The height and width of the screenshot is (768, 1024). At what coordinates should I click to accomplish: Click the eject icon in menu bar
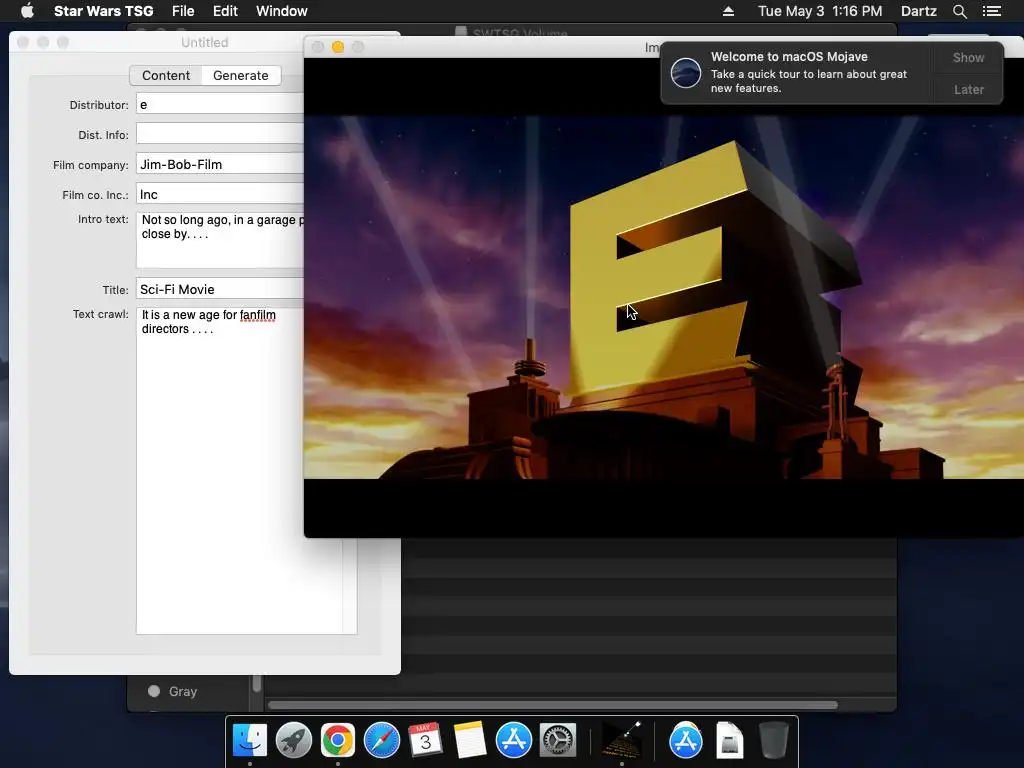(728, 11)
